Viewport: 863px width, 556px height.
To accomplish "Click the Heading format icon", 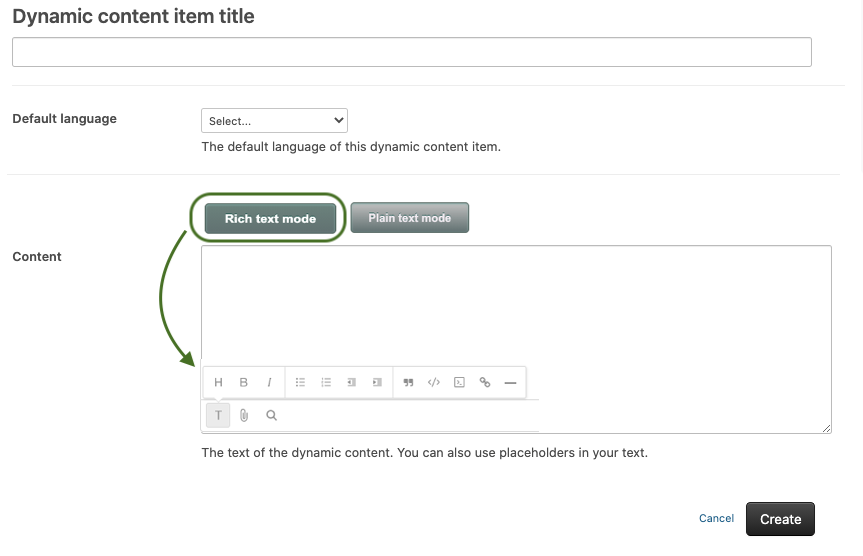I will pyautogui.click(x=218, y=382).
